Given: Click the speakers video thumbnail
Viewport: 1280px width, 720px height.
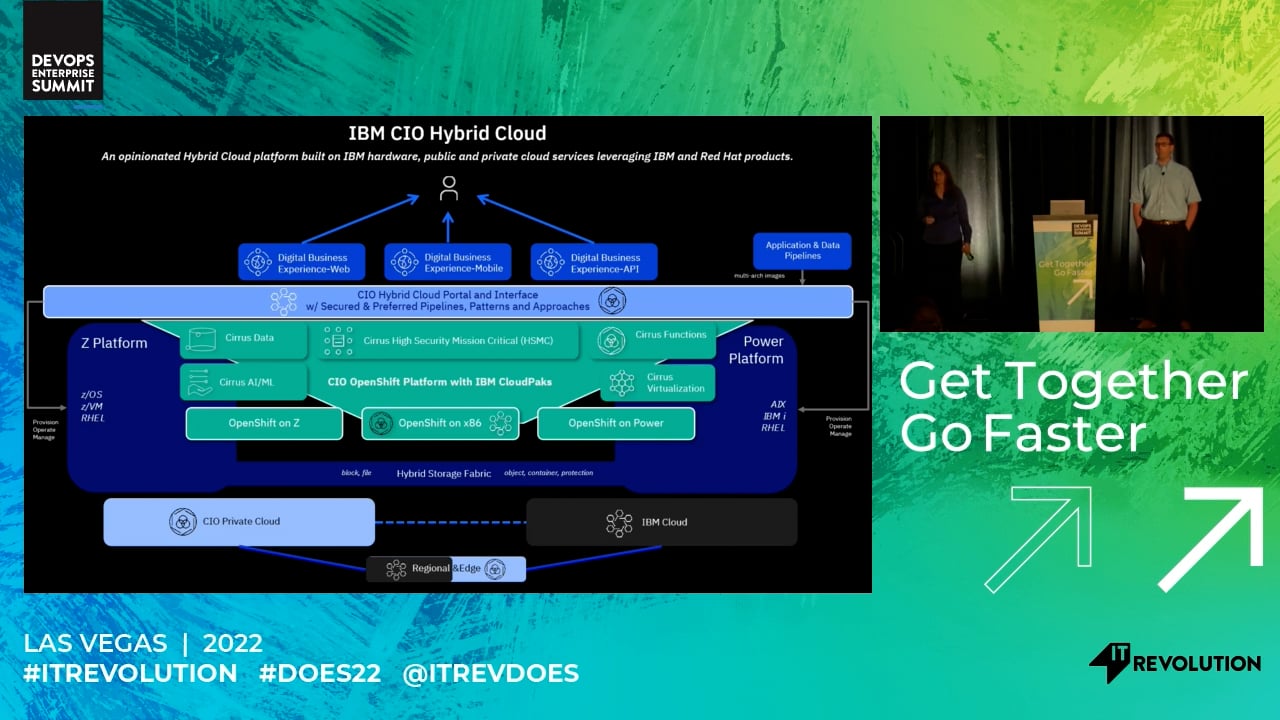Looking at the screenshot, I should 1072,224.
